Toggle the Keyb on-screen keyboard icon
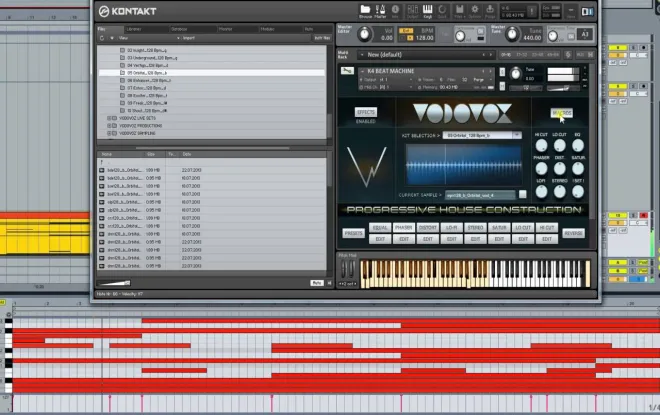The width and height of the screenshot is (660, 415). 427,11
